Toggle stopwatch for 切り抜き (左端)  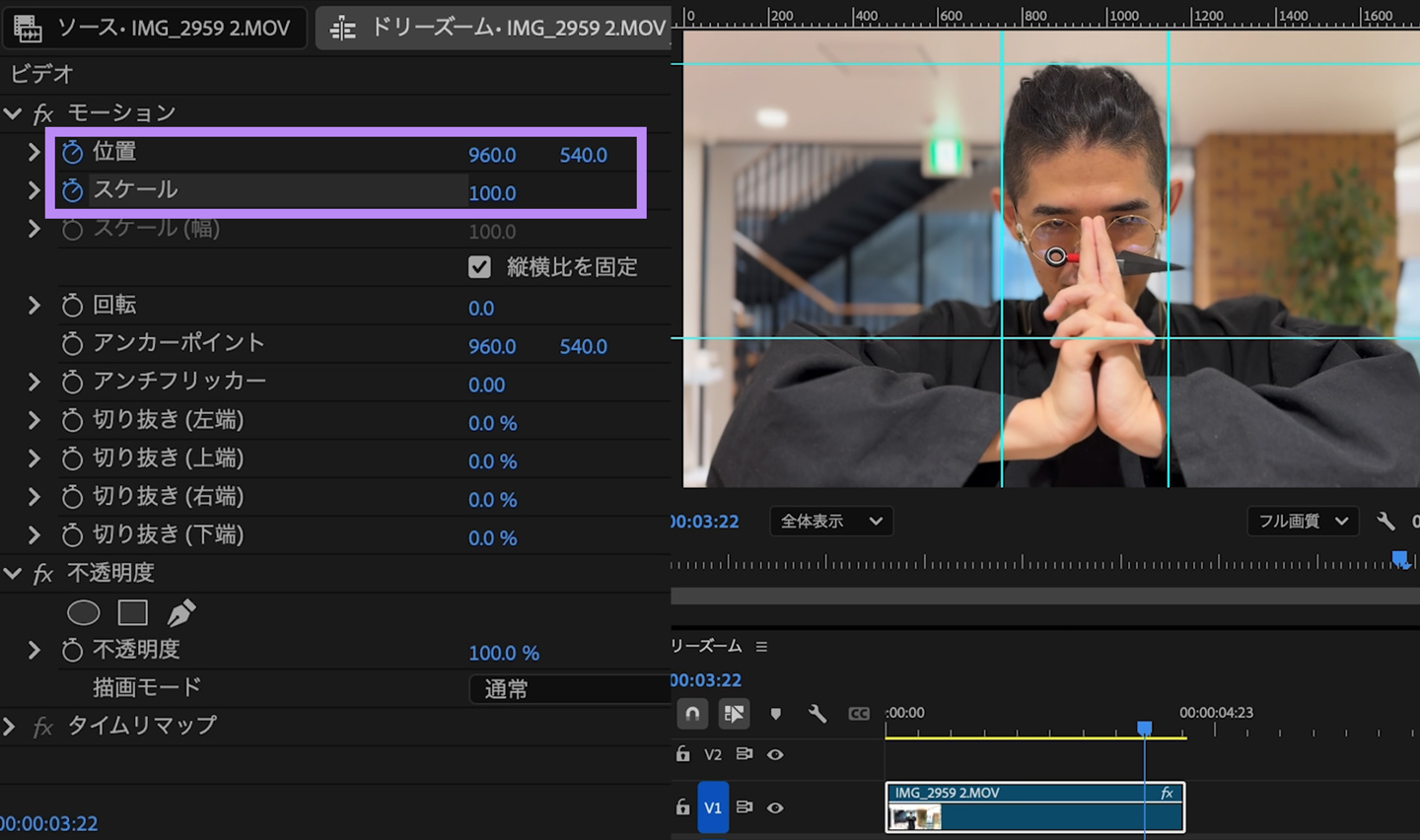point(72,421)
